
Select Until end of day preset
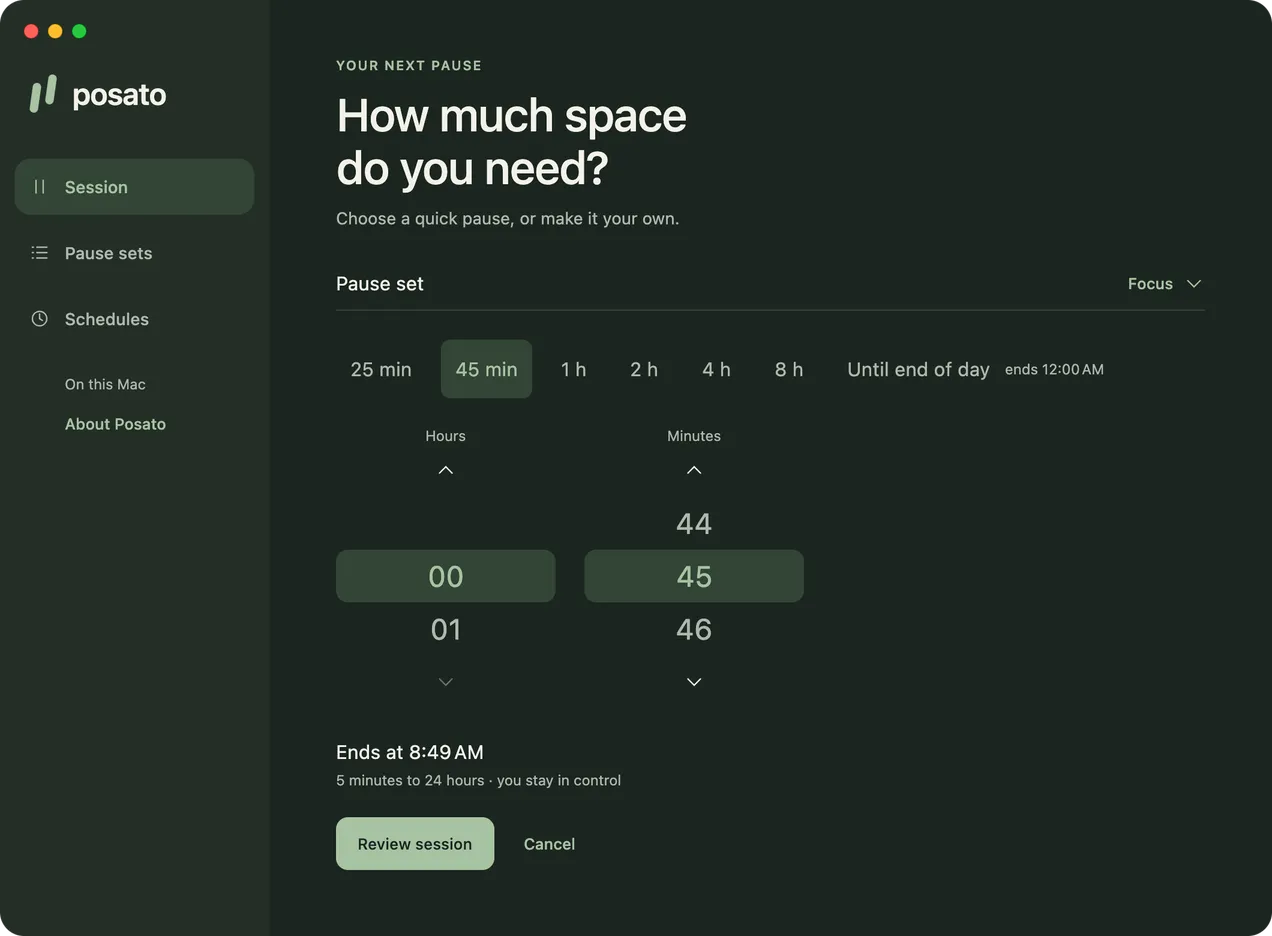918,369
